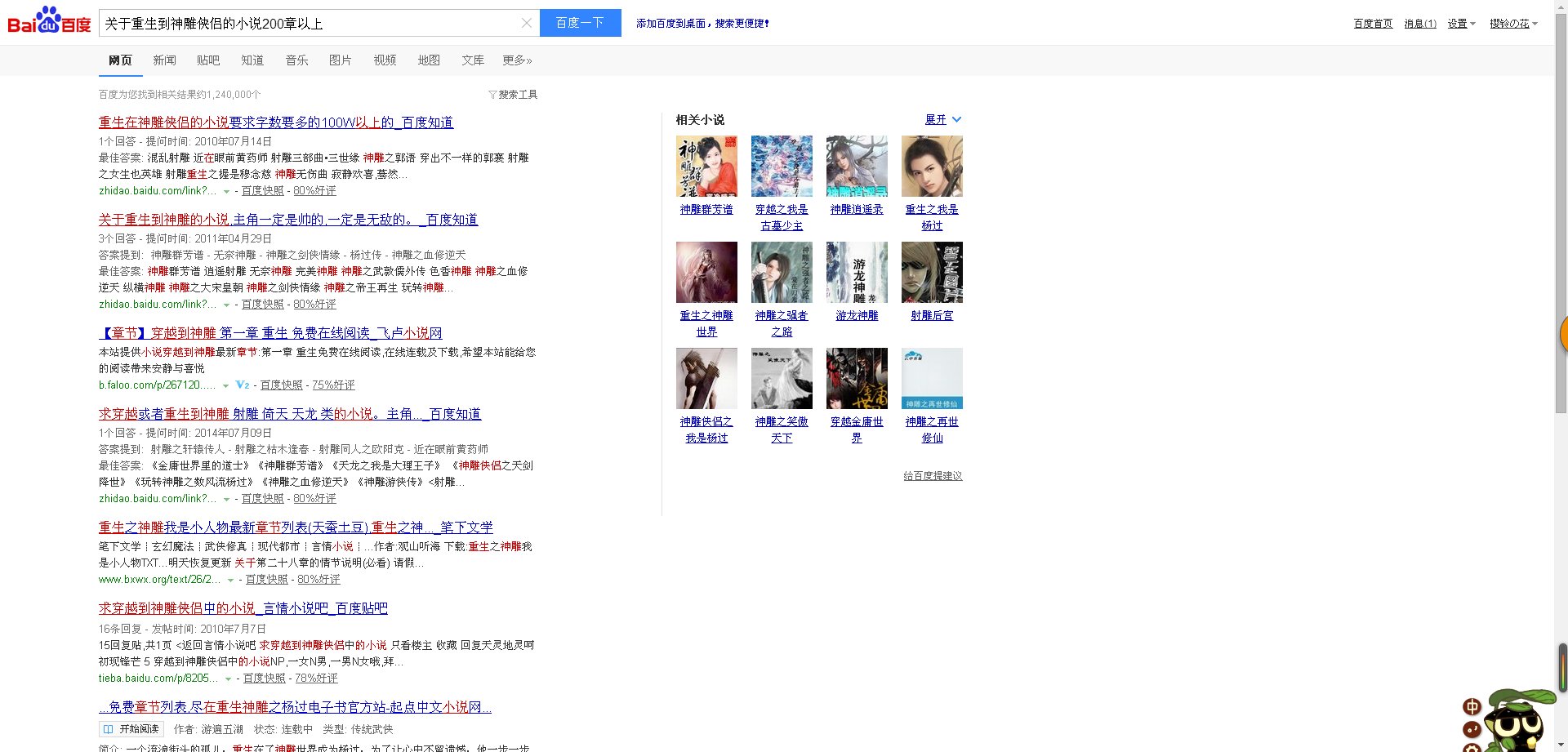Expand the 相关小说 panel with 展开
Image resolution: width=1568 pixels, height=752 pixels.
point(942,119)
